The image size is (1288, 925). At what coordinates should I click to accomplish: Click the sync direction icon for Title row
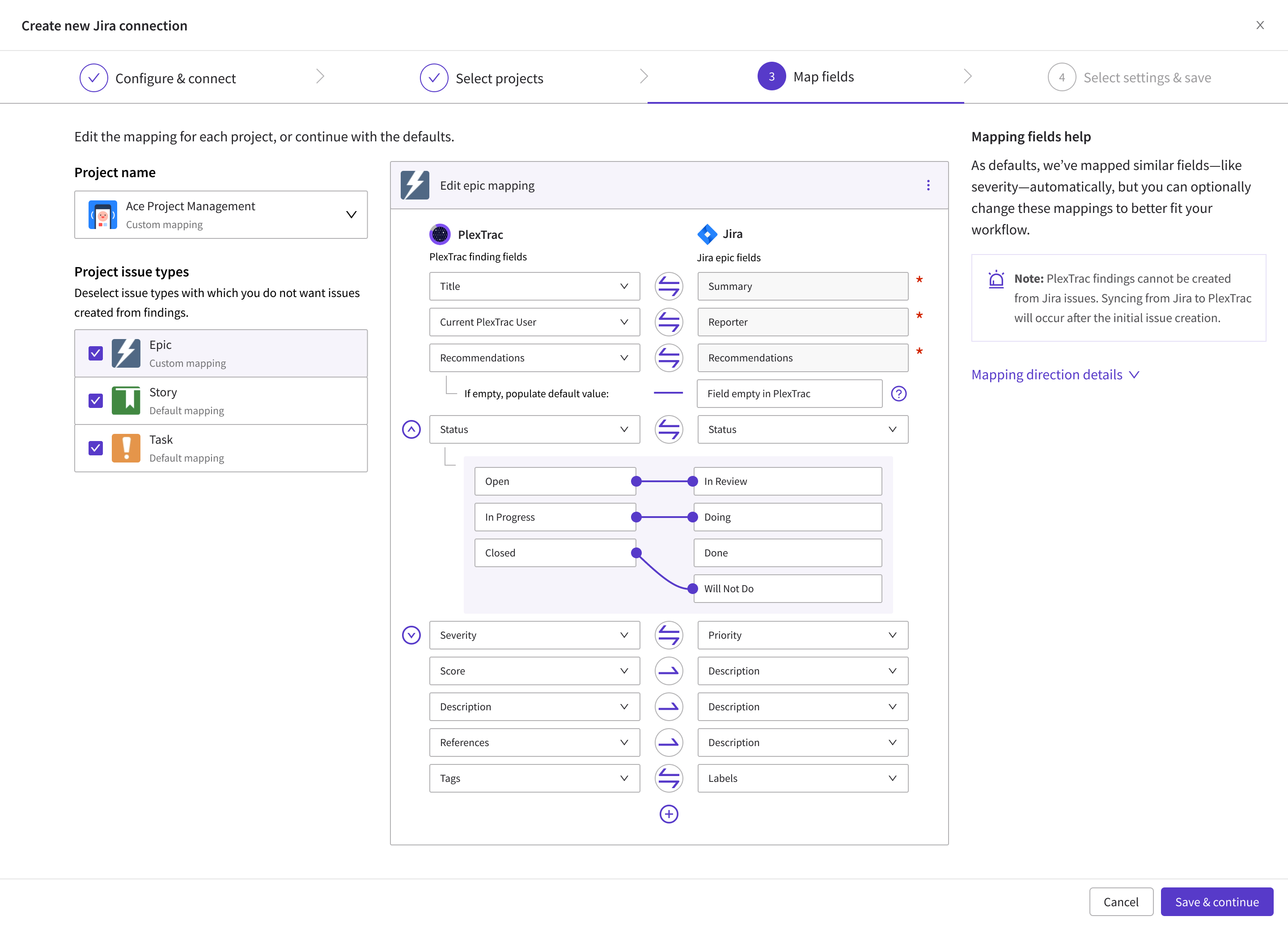tap(669, 286)
